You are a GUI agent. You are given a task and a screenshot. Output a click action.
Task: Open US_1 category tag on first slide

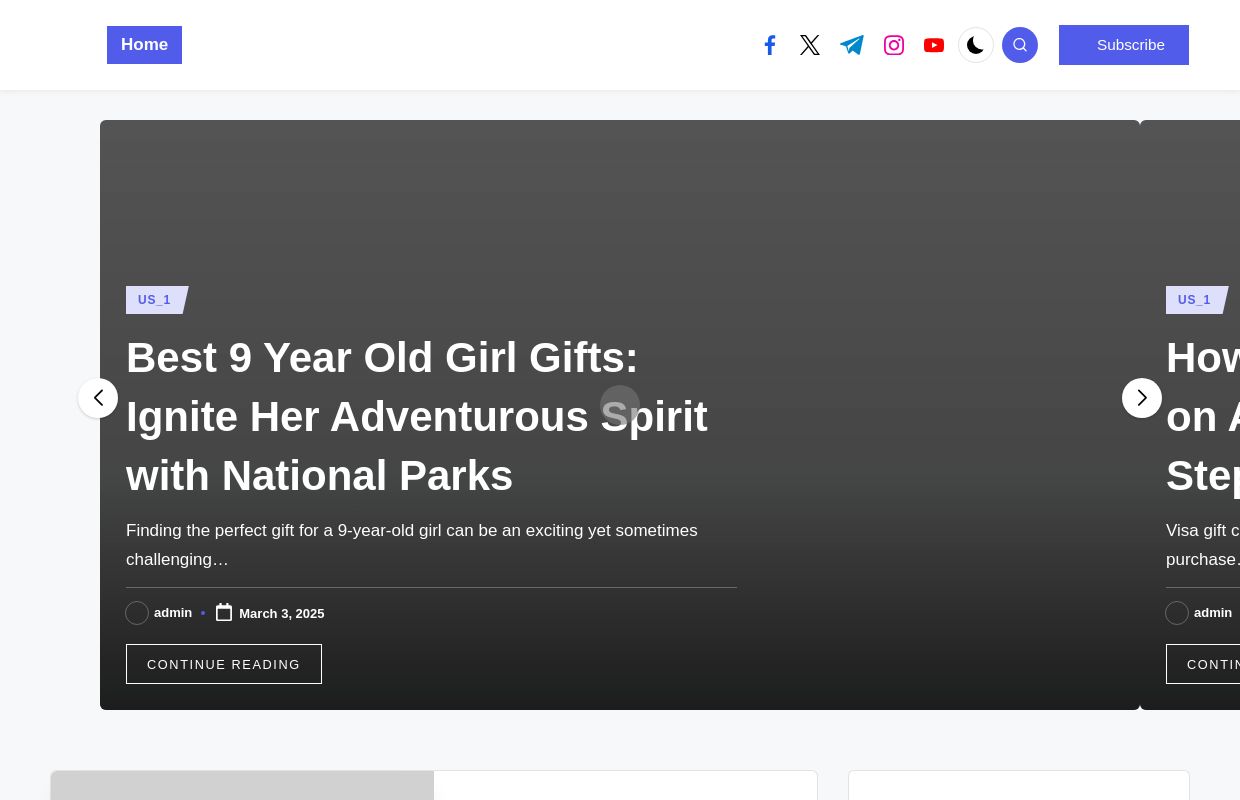tap(156, 300)
